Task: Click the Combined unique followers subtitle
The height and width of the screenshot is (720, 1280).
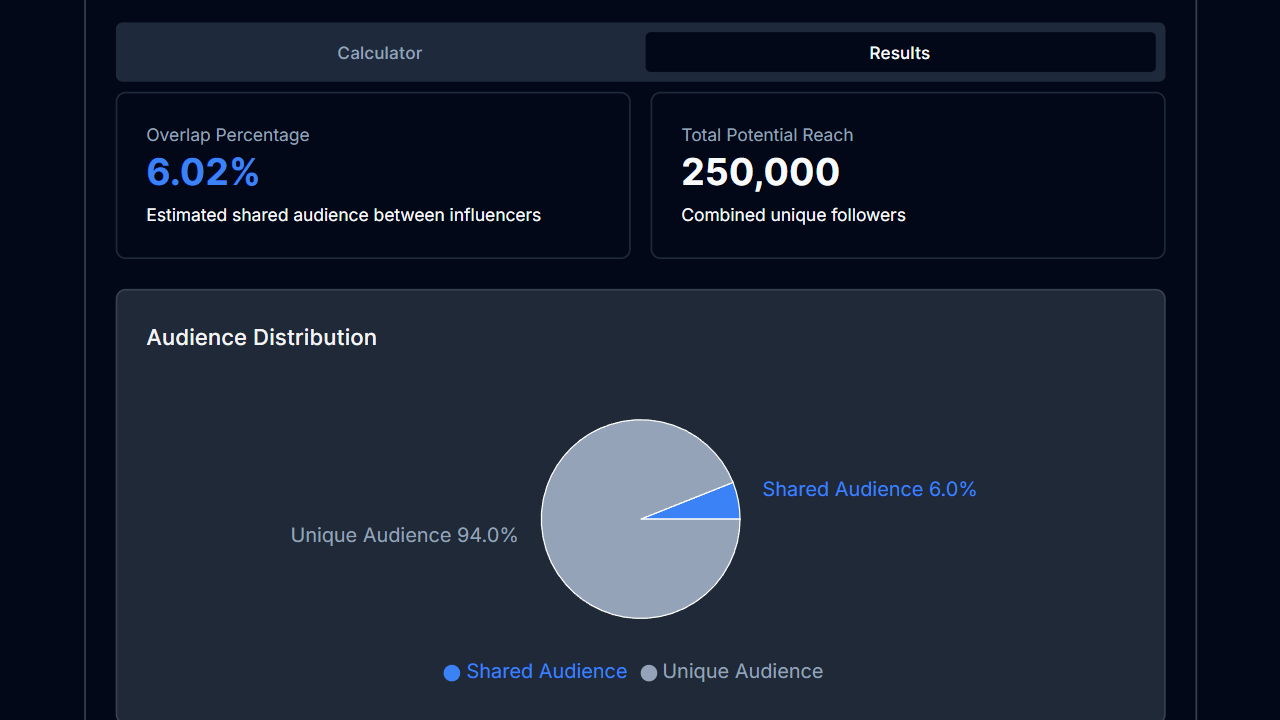Action: pyautogui.click(x=793, y=215)
